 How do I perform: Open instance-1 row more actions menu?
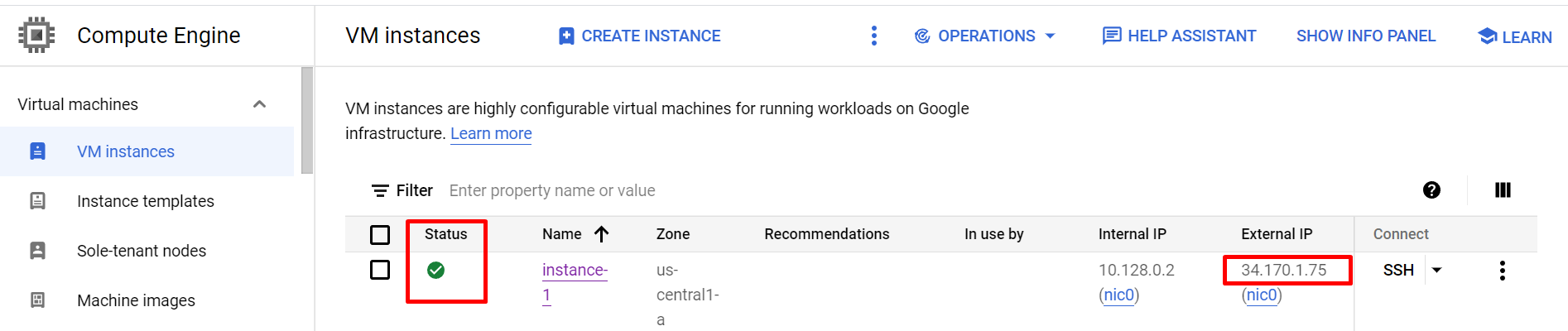(x=1502, y=271)
